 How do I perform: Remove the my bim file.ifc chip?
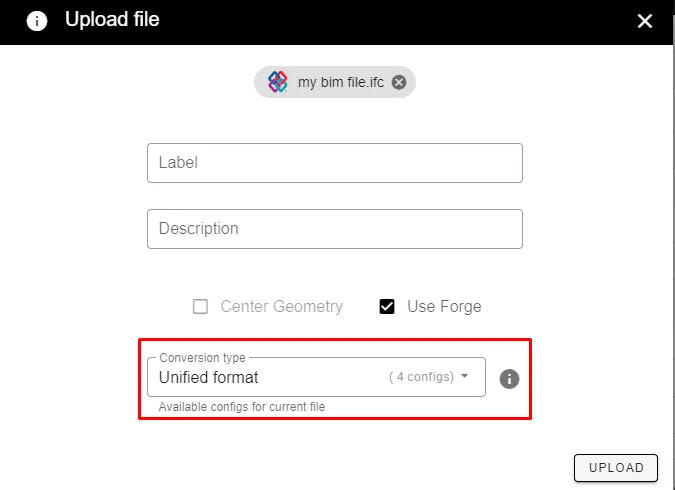point(399,82)
